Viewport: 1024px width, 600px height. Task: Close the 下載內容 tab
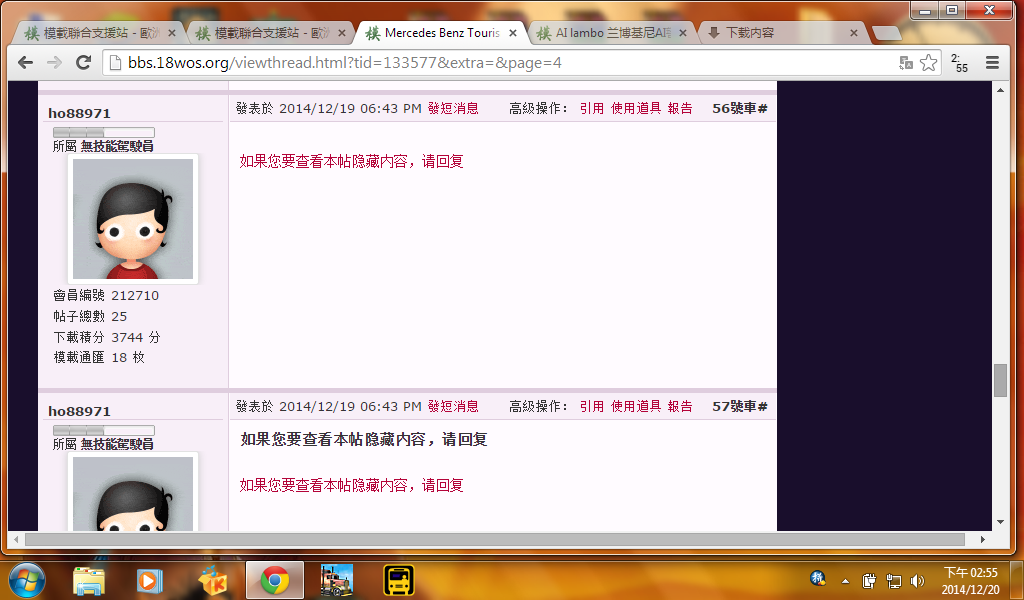pyautogui.click(x=854, y=33)
